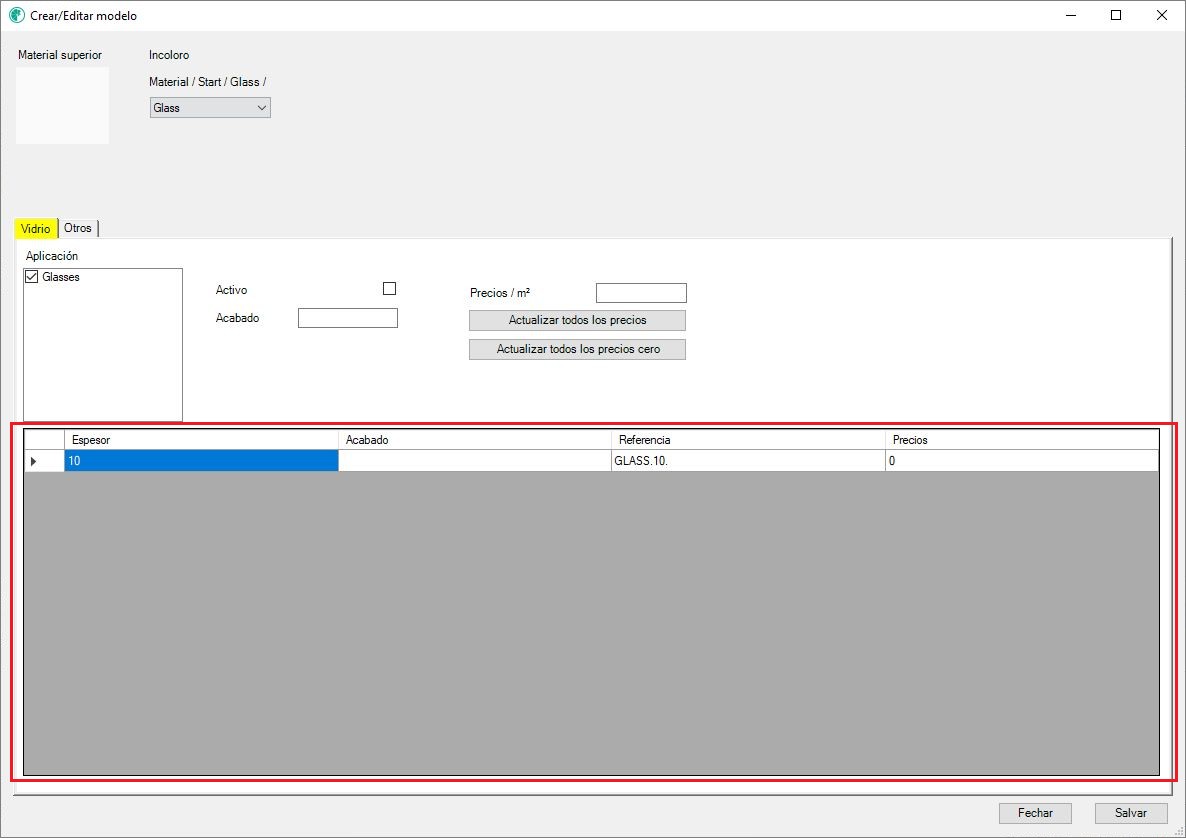This screenshot has width=1186, height=838.
Task: Select the GLASS.10. reference cell
Action: pos(748,461)
